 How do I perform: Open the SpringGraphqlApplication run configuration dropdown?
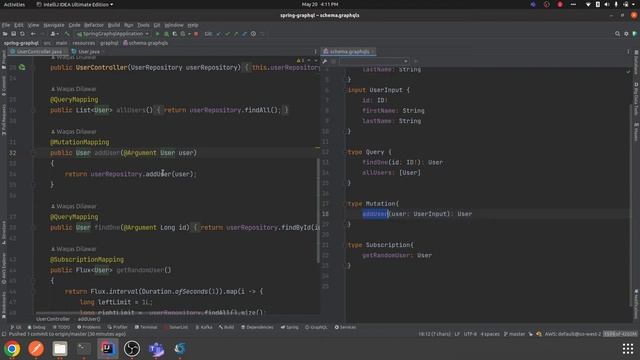[x=112, y=34]
